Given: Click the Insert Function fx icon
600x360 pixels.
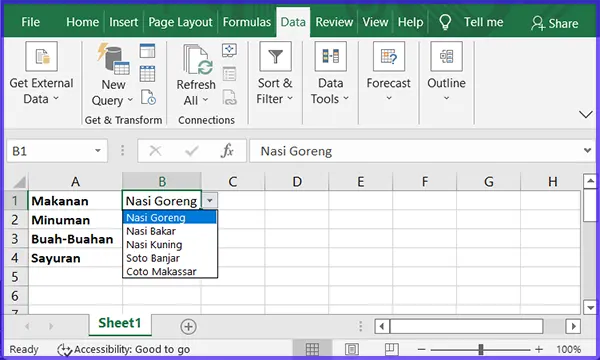Looking at the screenshot, I should (x=227, y=151).
